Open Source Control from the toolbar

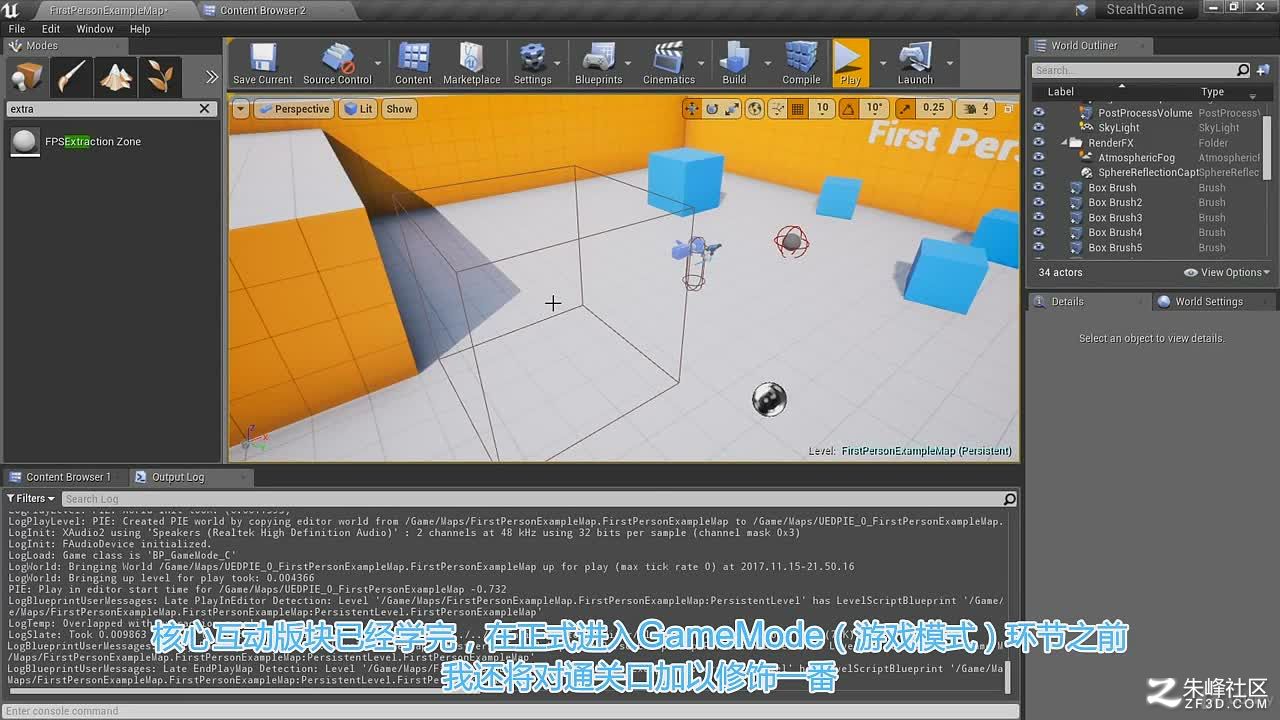(x=337, y=63)
